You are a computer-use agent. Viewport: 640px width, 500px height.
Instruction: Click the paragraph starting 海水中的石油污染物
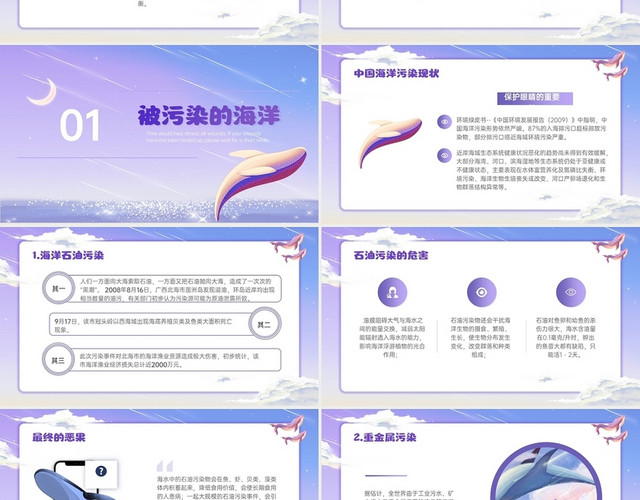(x=217, y=488)
